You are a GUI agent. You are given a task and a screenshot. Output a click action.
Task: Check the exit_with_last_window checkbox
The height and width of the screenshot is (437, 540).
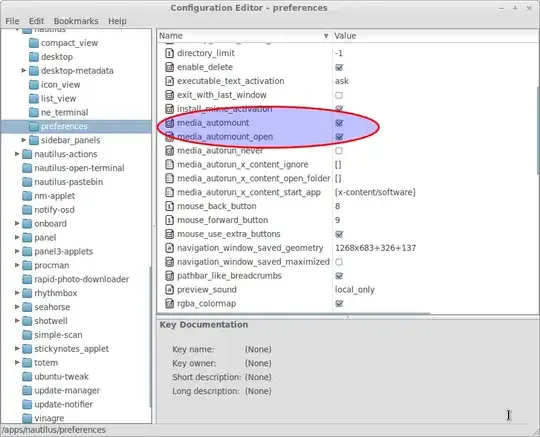click(339, 95)
